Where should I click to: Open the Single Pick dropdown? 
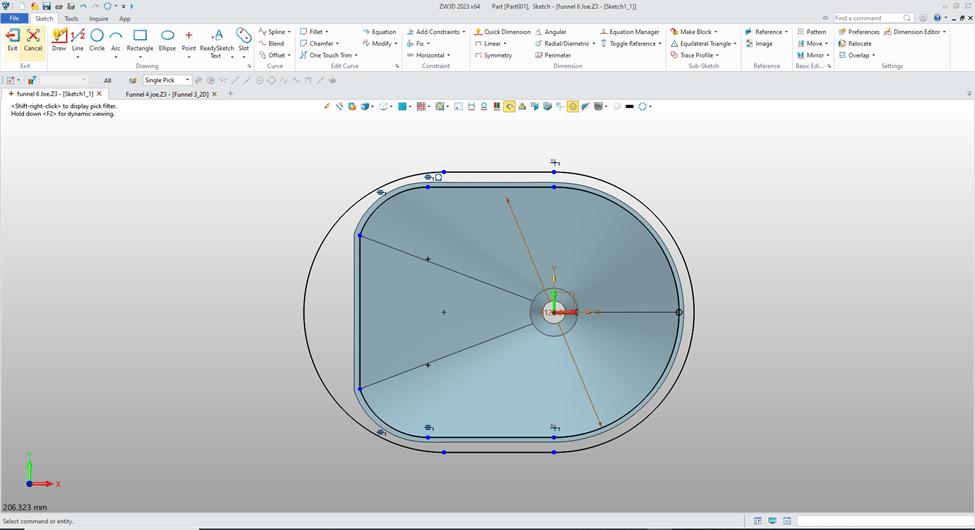[166, 80]
